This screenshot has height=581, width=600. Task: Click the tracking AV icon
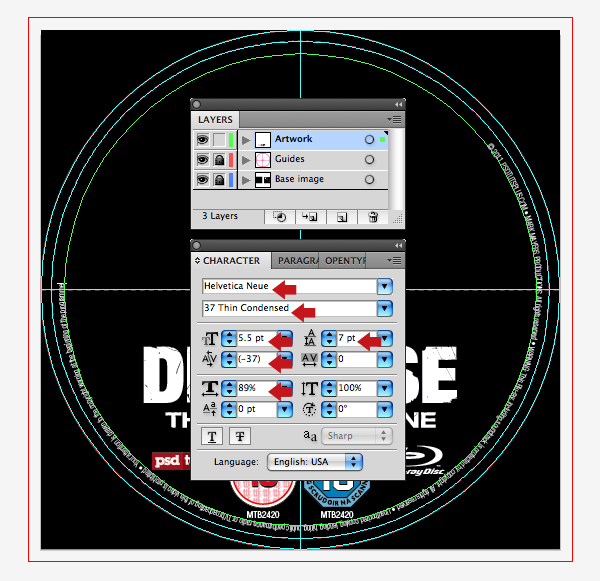point(310,360)
